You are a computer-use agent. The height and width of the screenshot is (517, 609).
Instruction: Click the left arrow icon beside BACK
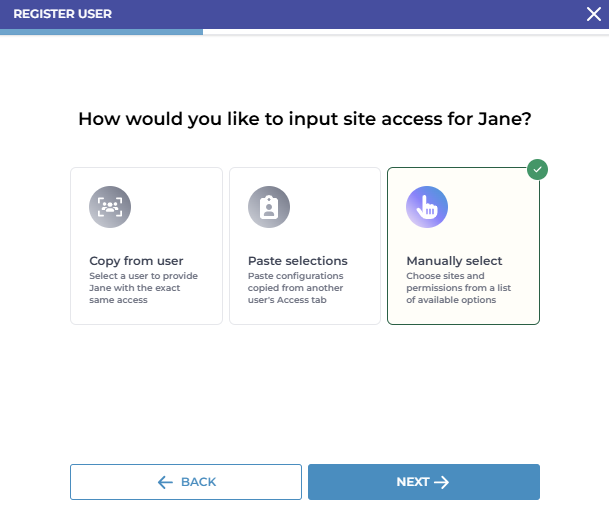click(166, 482)
